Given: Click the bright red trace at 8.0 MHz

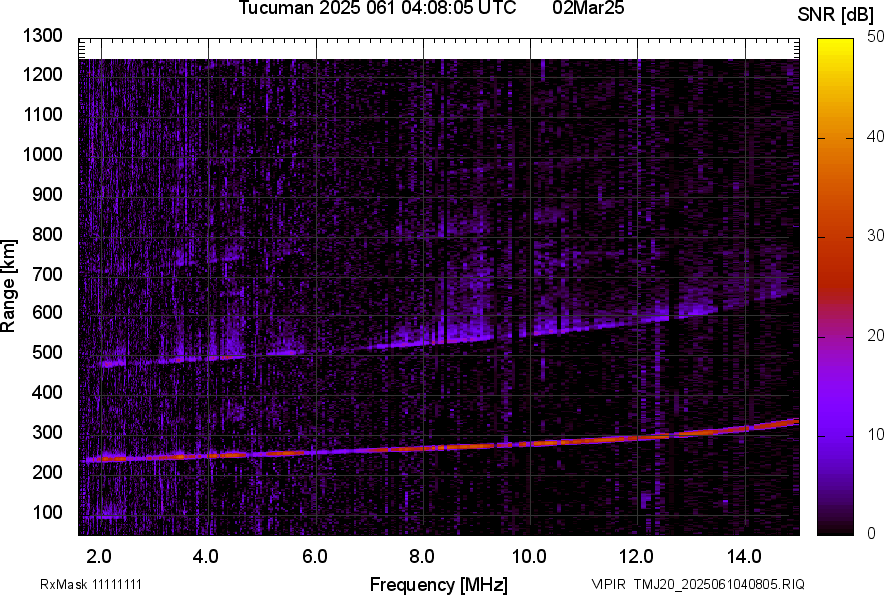Looking at the screenshot, I should (x=424, y=447).
